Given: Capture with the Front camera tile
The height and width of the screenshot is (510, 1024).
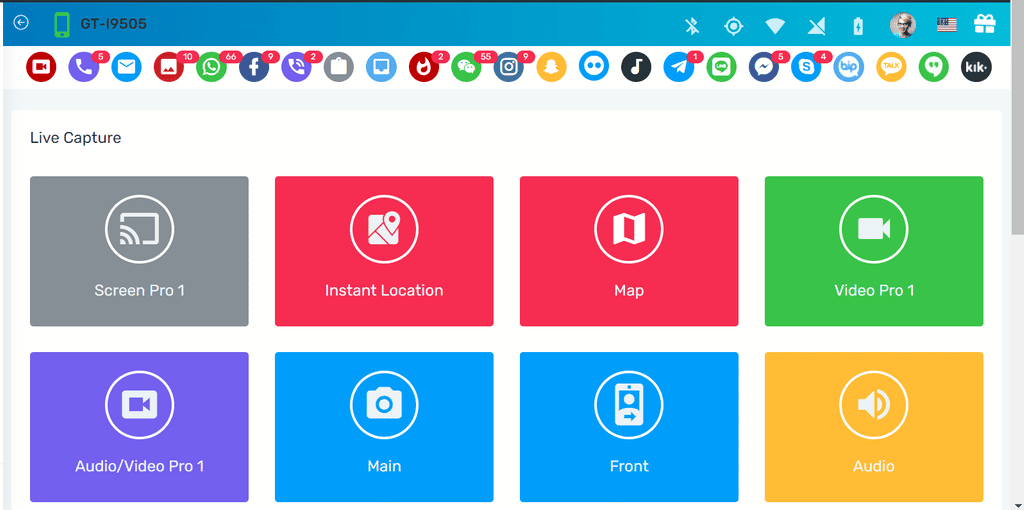Looking at the screenshot, I should (629, 427).
